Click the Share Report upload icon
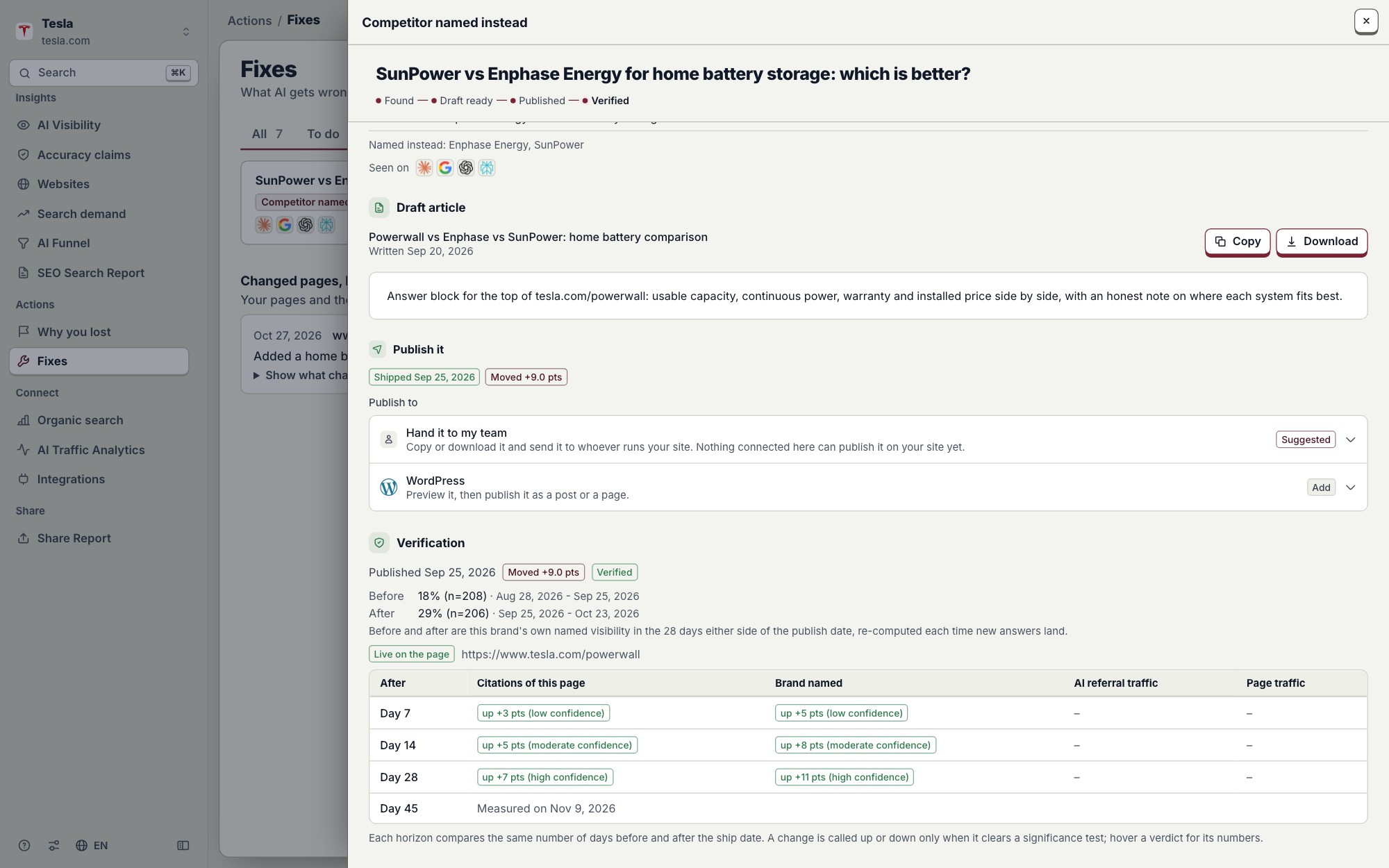This screenshot has height=868, width=1389. coord(24,538)
